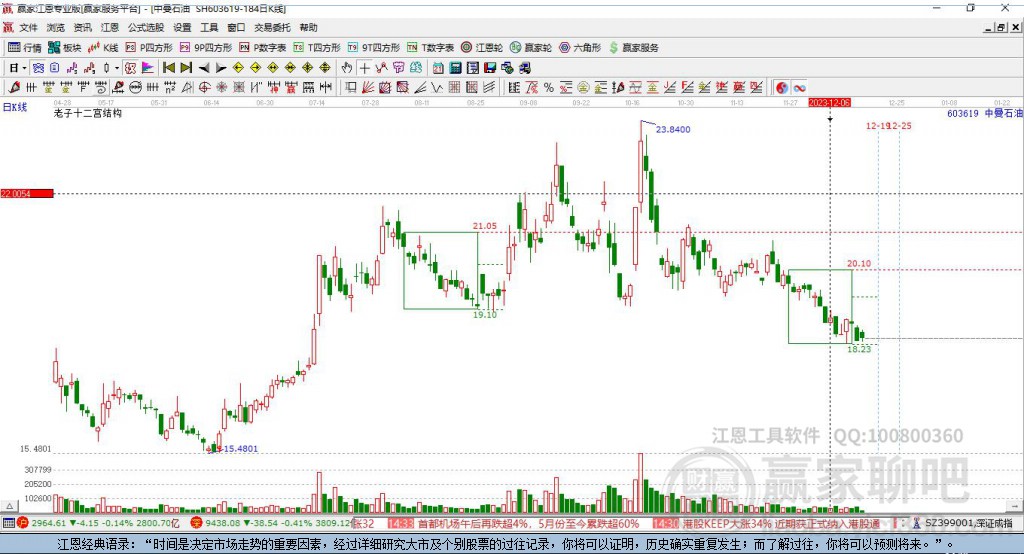1024x554 pixels.
Task: Select the hand pan tool in toolbar
Action: pos(347,68)
